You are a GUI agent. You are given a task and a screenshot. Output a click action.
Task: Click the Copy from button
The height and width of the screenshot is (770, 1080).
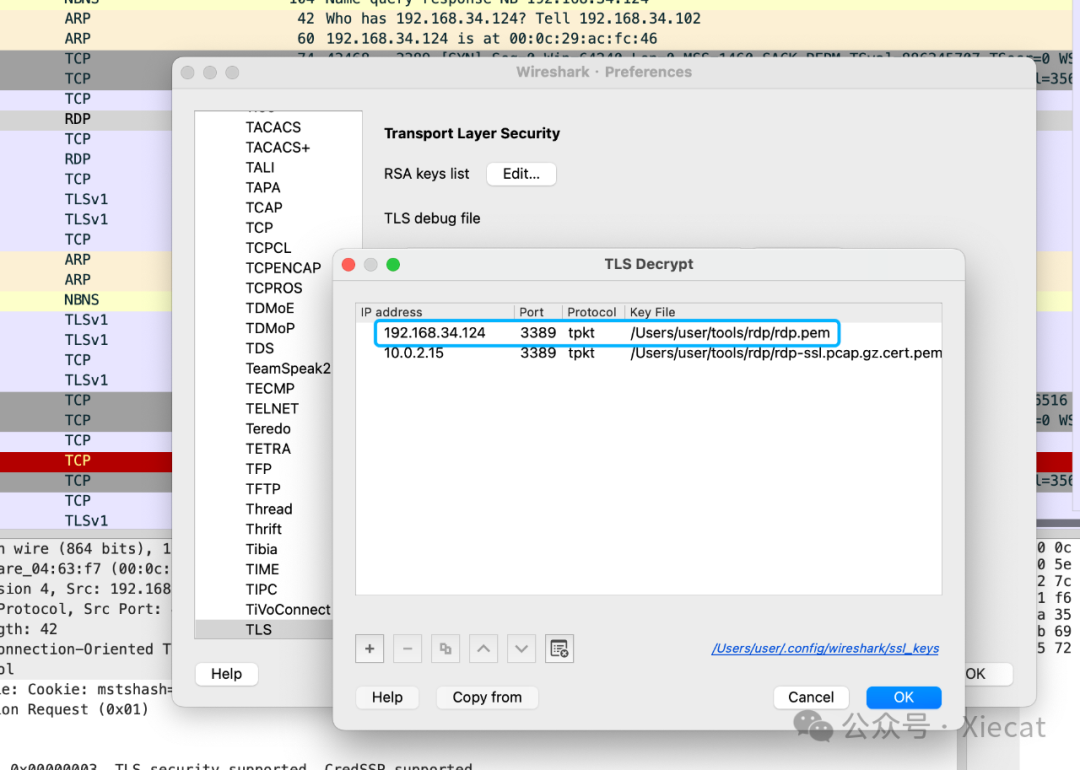tap(487, 697)
